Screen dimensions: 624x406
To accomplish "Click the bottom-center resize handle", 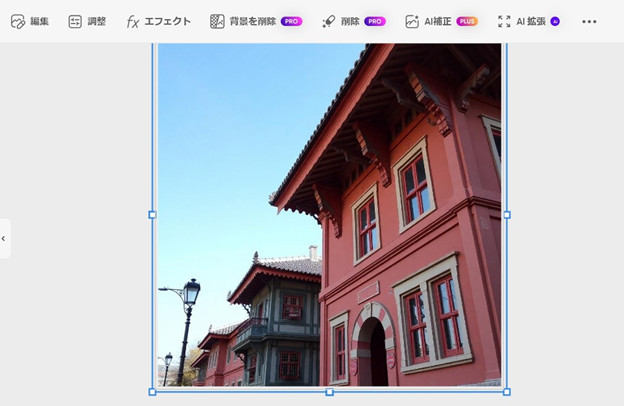I will pos(330,392).
